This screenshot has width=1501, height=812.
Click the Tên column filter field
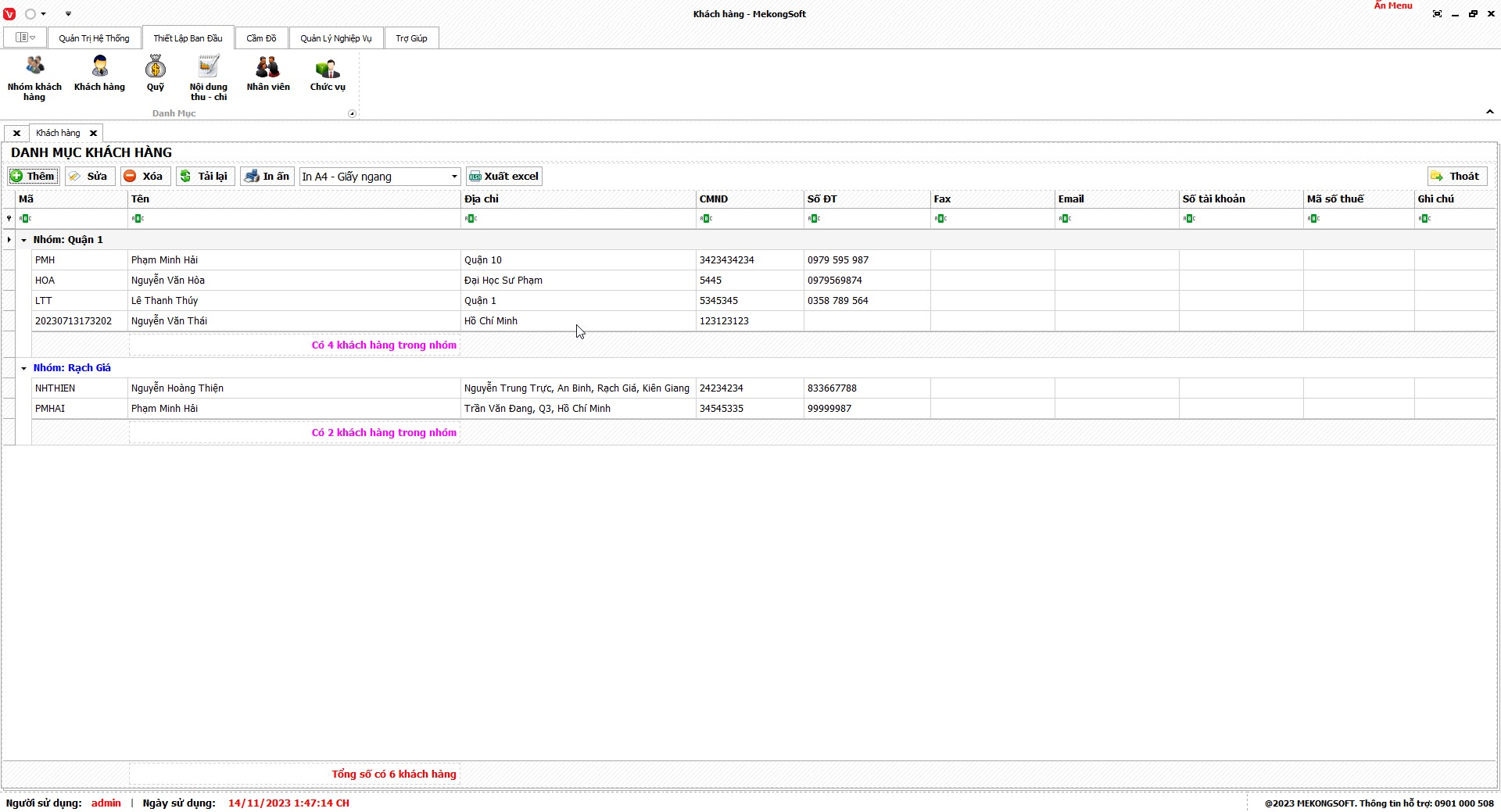[x=294, y=219]
